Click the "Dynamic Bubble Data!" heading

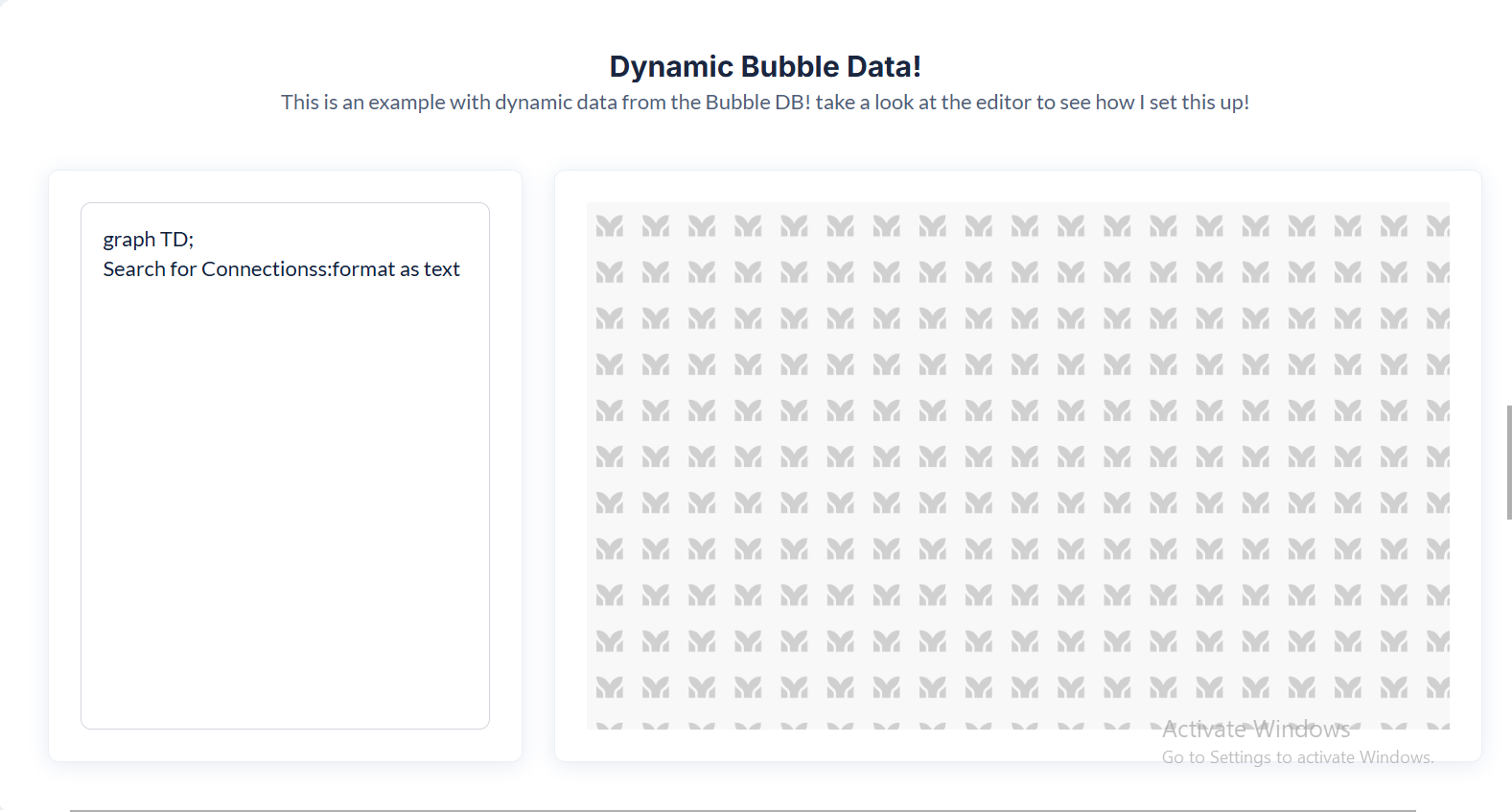765,66
